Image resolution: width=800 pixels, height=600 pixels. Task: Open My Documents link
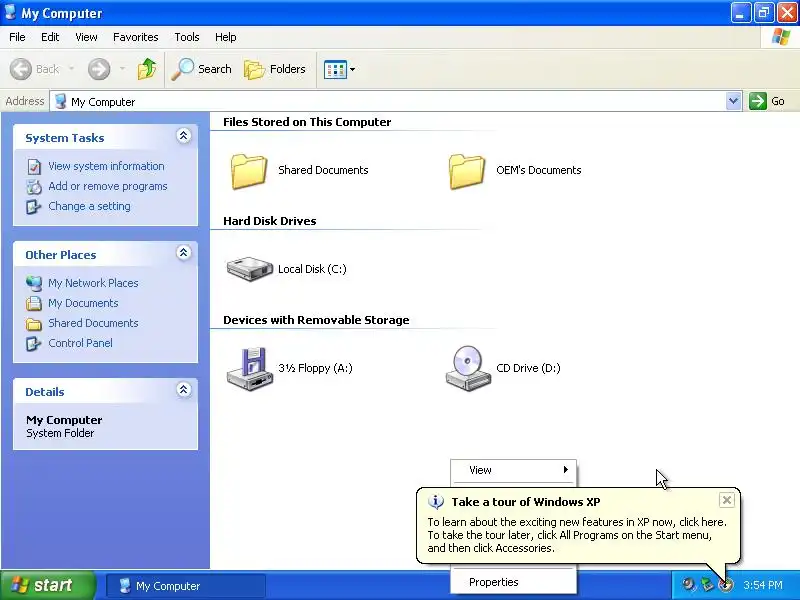tap(83, 303)
